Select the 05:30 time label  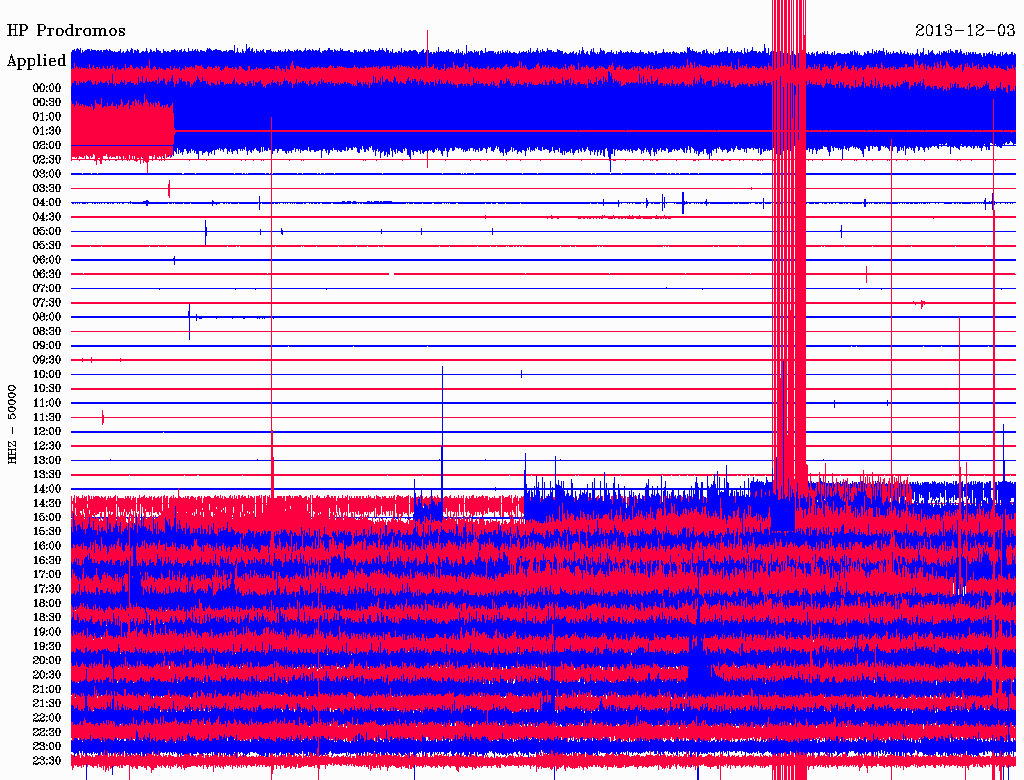47,246
